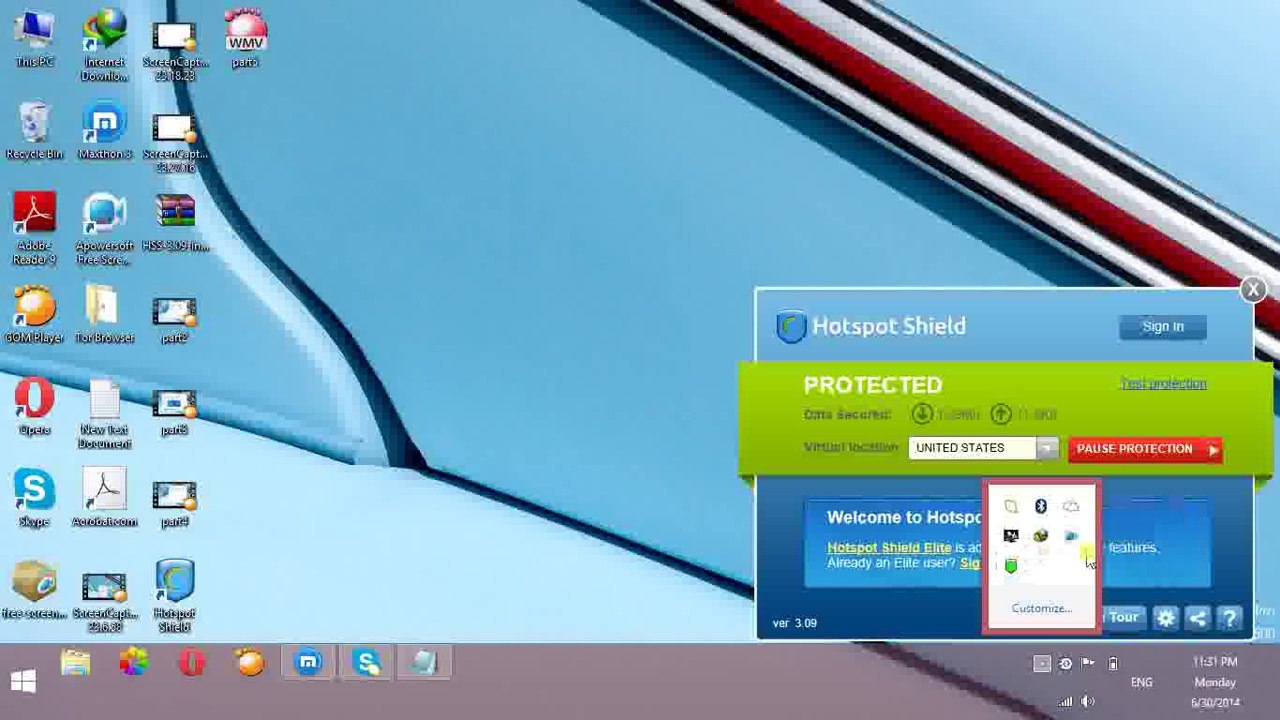Click the Hotspot Shield share icon
Image resolution: width=1280 pixels, height=720 pixels.
(x=1197, y=618)
